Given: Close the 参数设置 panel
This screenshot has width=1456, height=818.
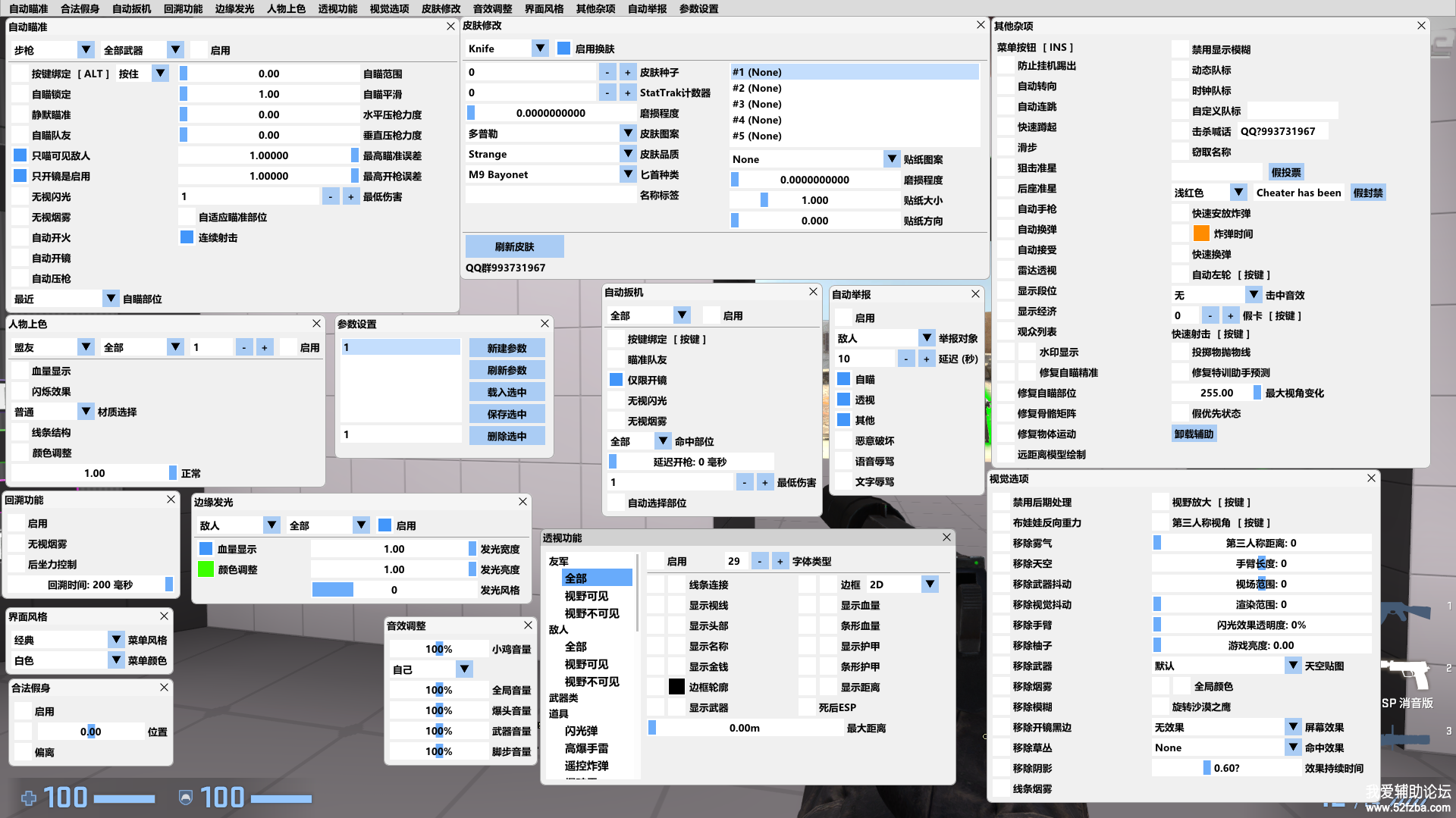Looking at the screenshot, I should 544,324.
